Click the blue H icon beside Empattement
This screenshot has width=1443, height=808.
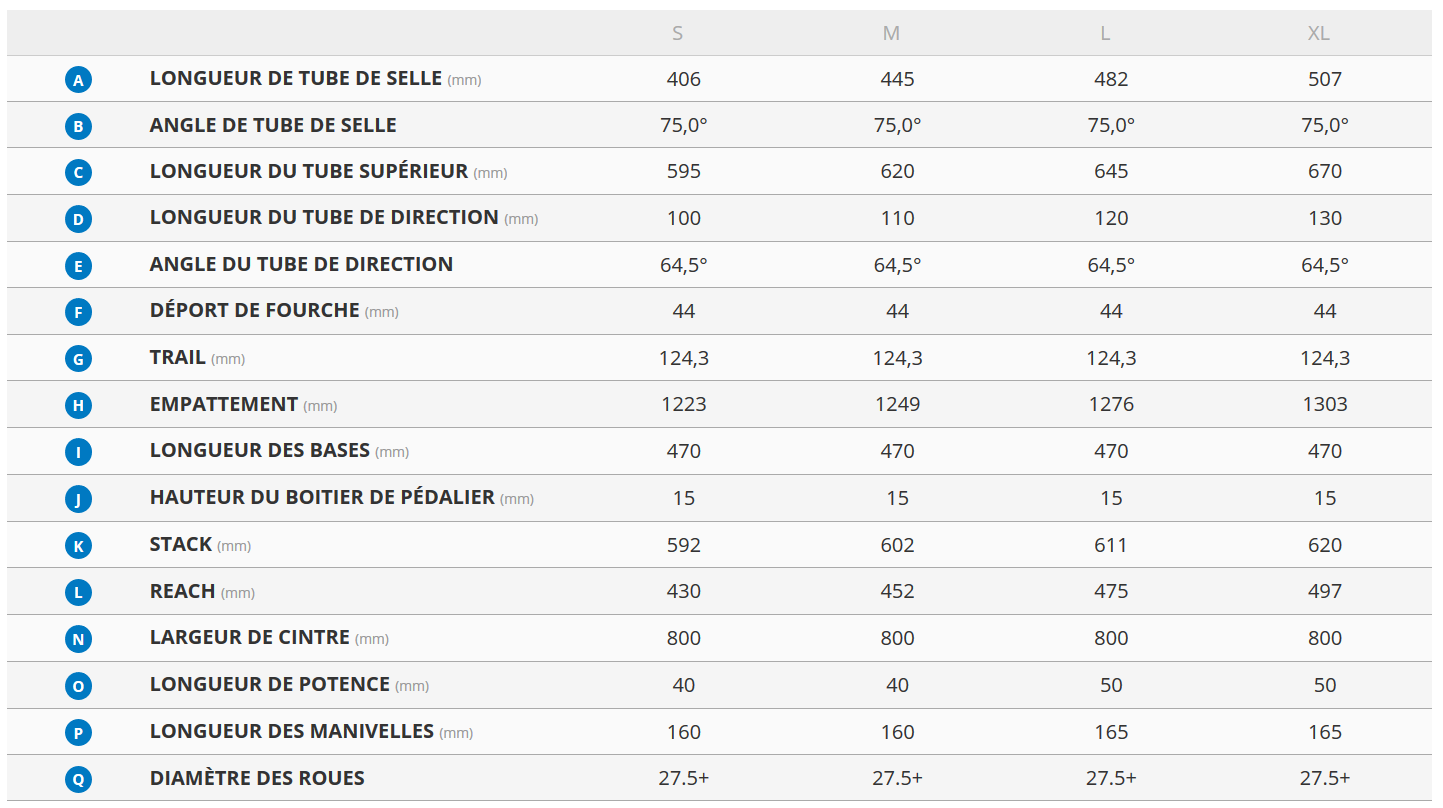click(78, 406)
